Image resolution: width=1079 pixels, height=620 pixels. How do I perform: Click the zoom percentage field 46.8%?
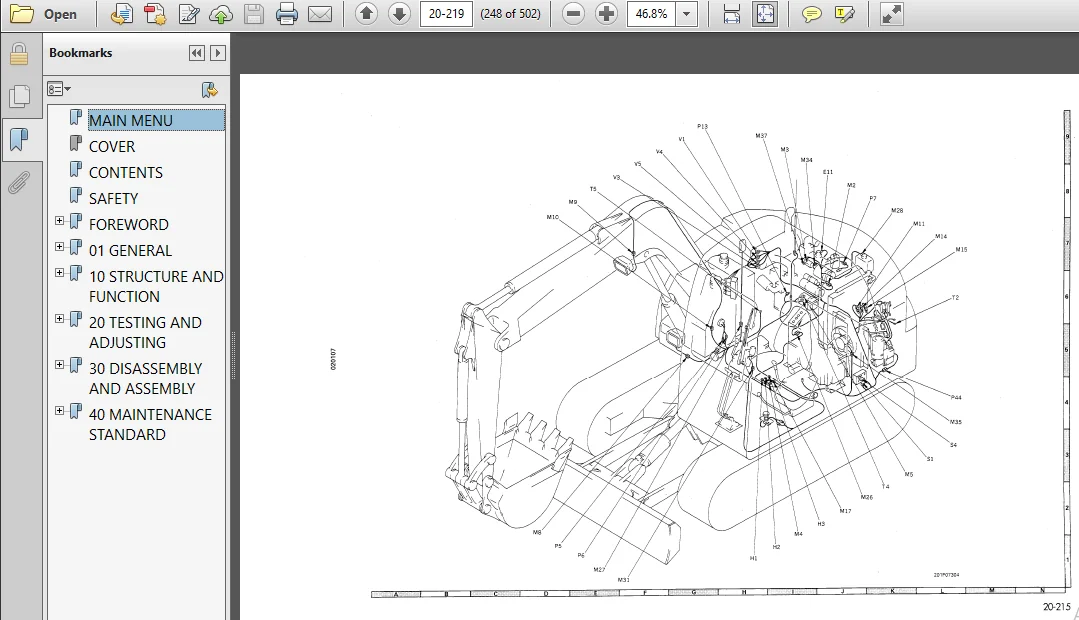click(x=652, y=14)
